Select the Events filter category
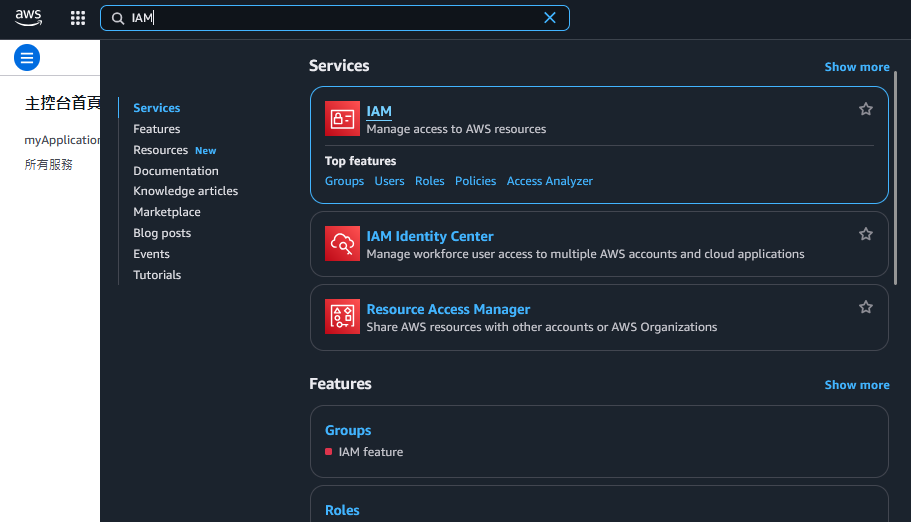 151,254
